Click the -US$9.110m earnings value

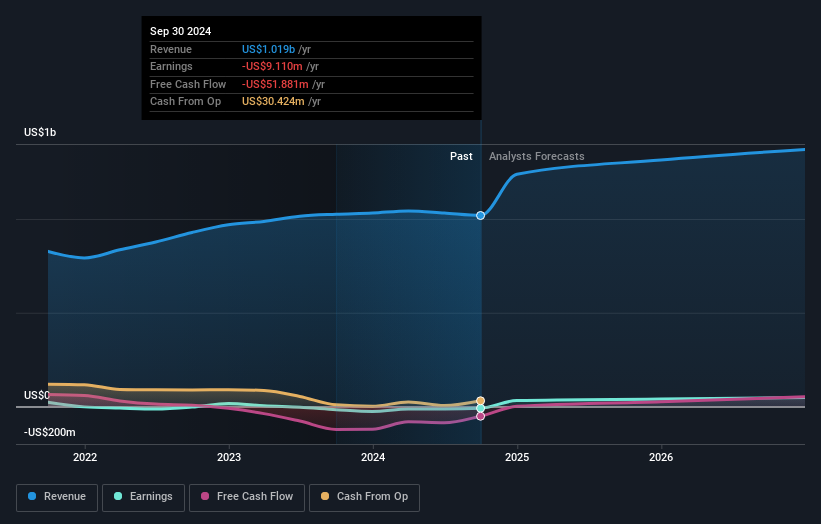coord(272,66)
